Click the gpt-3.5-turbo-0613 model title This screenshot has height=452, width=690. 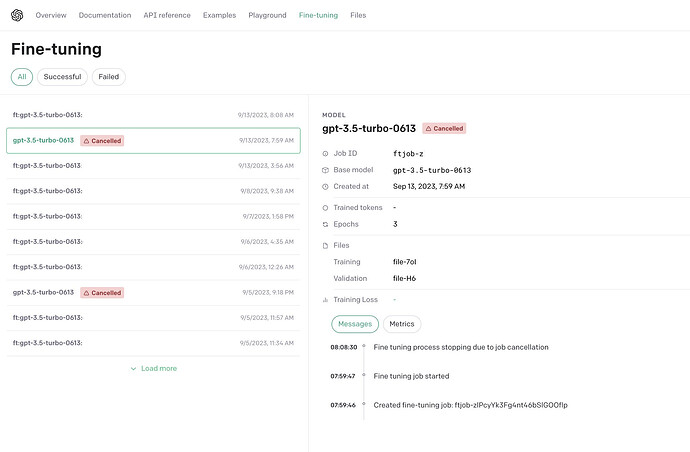369,129
